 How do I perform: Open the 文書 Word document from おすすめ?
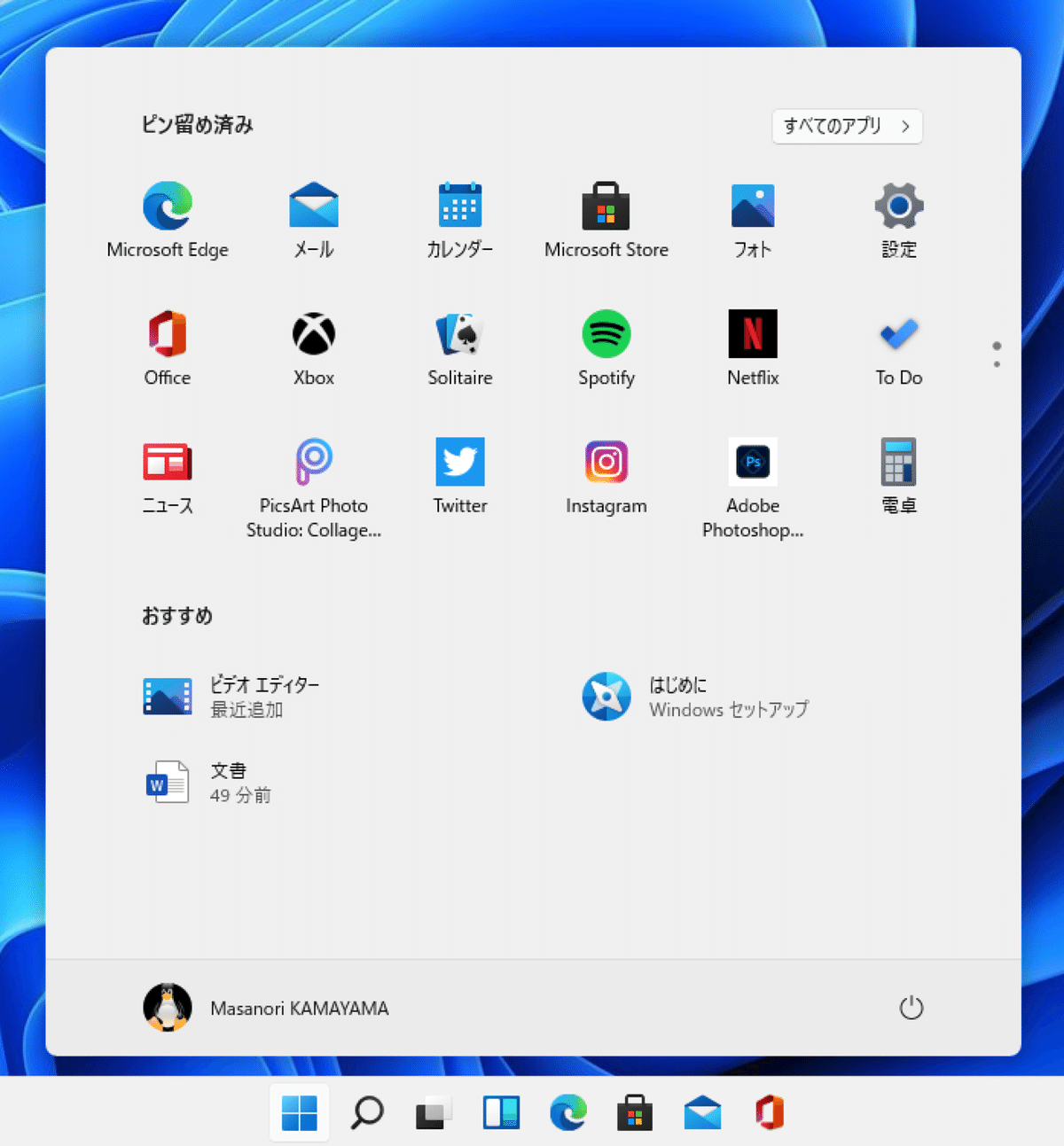(231, 782)
